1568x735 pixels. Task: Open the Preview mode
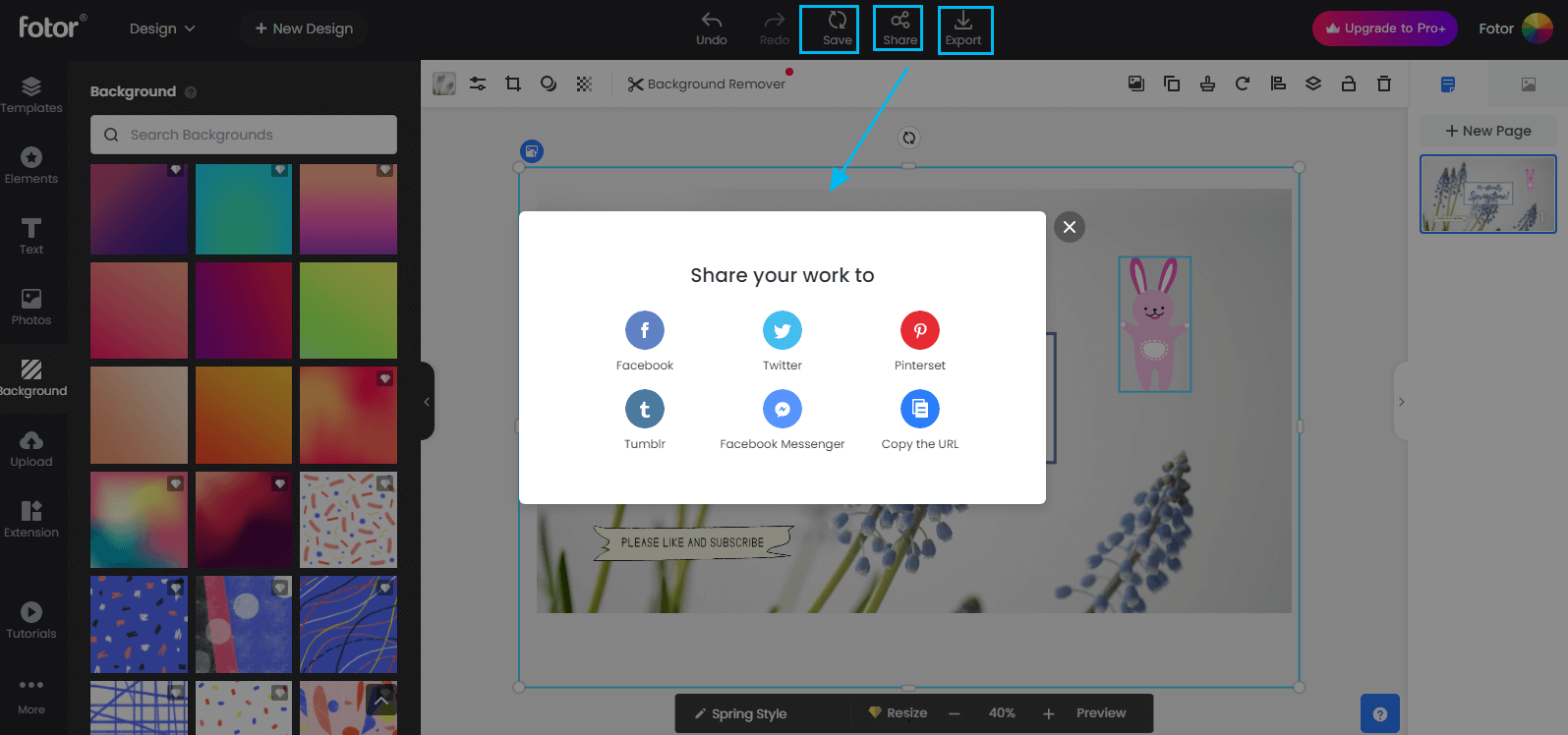click(1101, 713)
